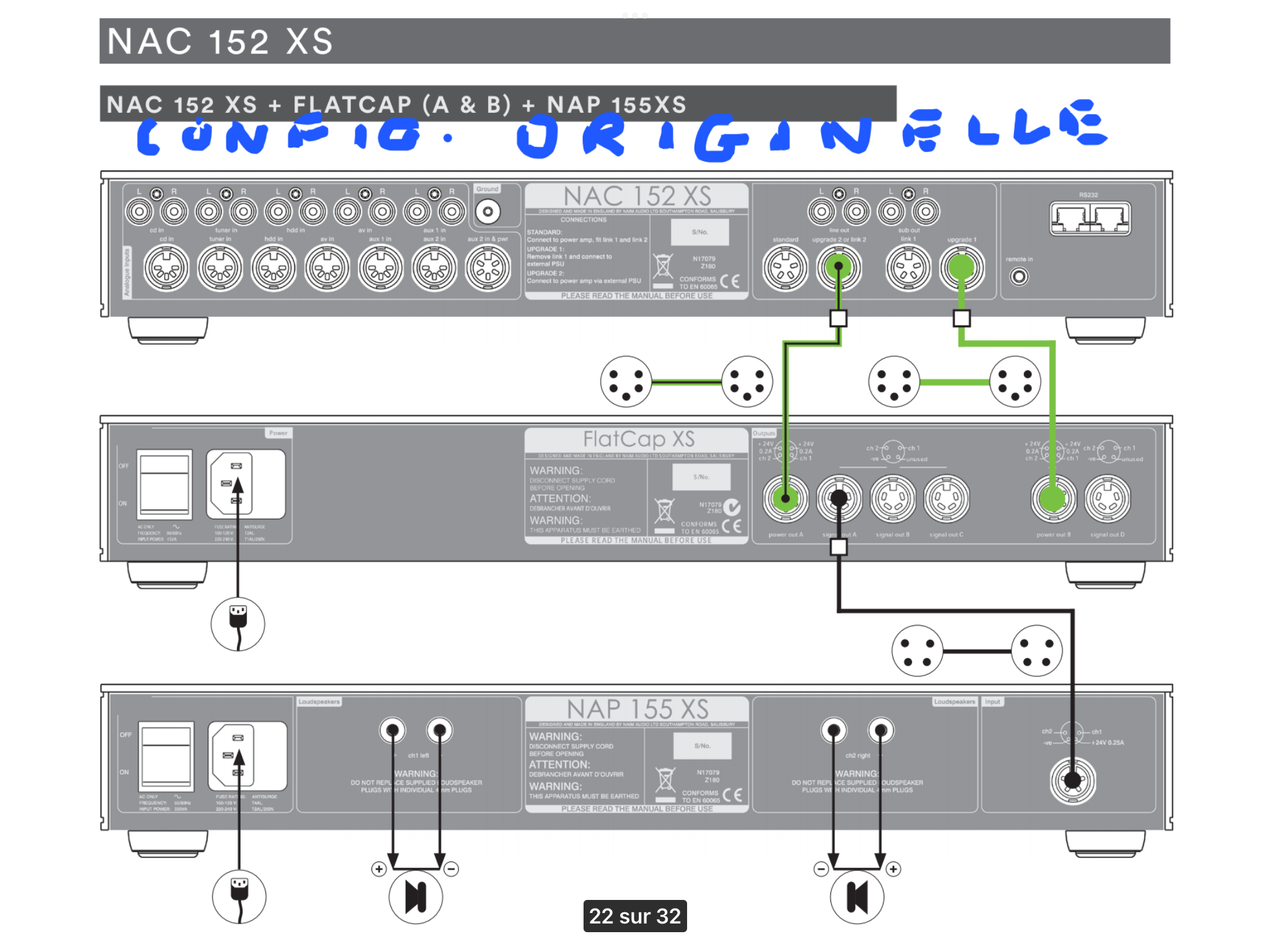This screenshot has width=1270, height=952.
Task: Click the 22 sur 32 page indicator
Action: [634, 915]
